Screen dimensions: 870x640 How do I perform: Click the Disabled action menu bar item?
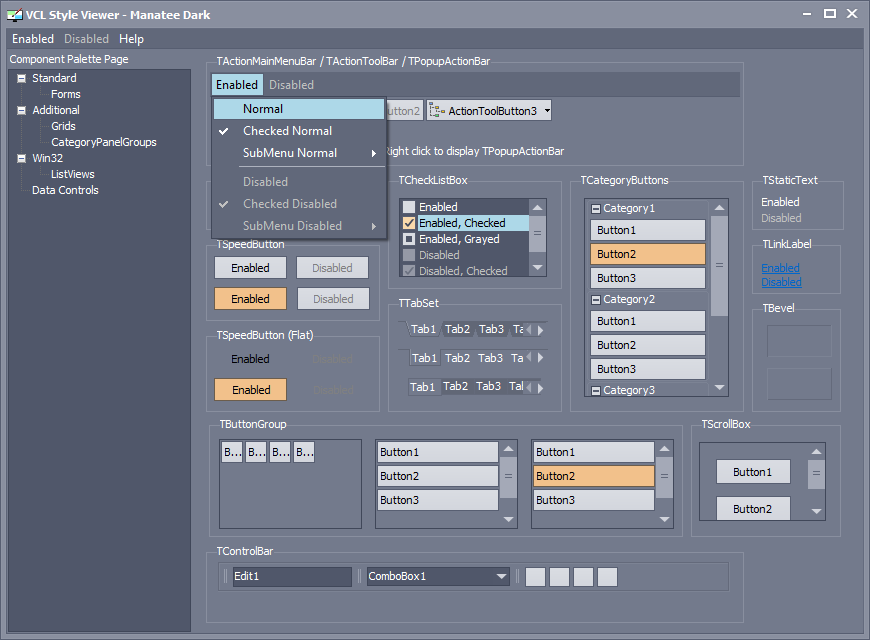tap(291, 85)
